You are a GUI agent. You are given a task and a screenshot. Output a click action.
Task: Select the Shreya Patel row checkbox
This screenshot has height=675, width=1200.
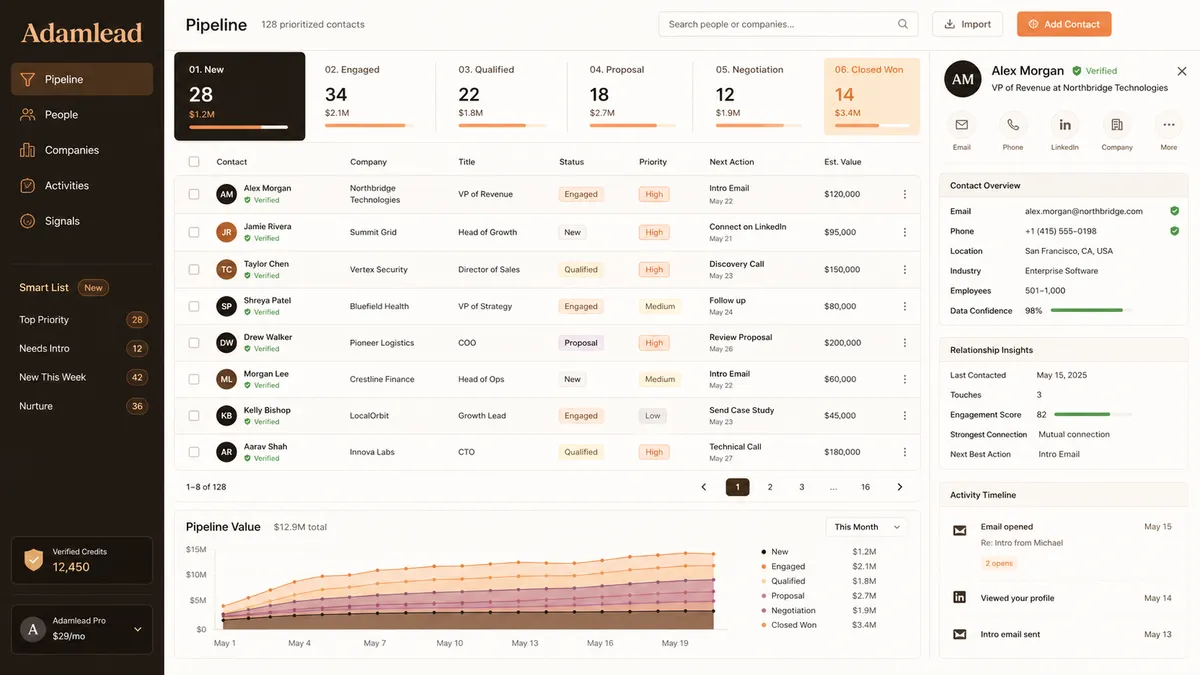194,306
